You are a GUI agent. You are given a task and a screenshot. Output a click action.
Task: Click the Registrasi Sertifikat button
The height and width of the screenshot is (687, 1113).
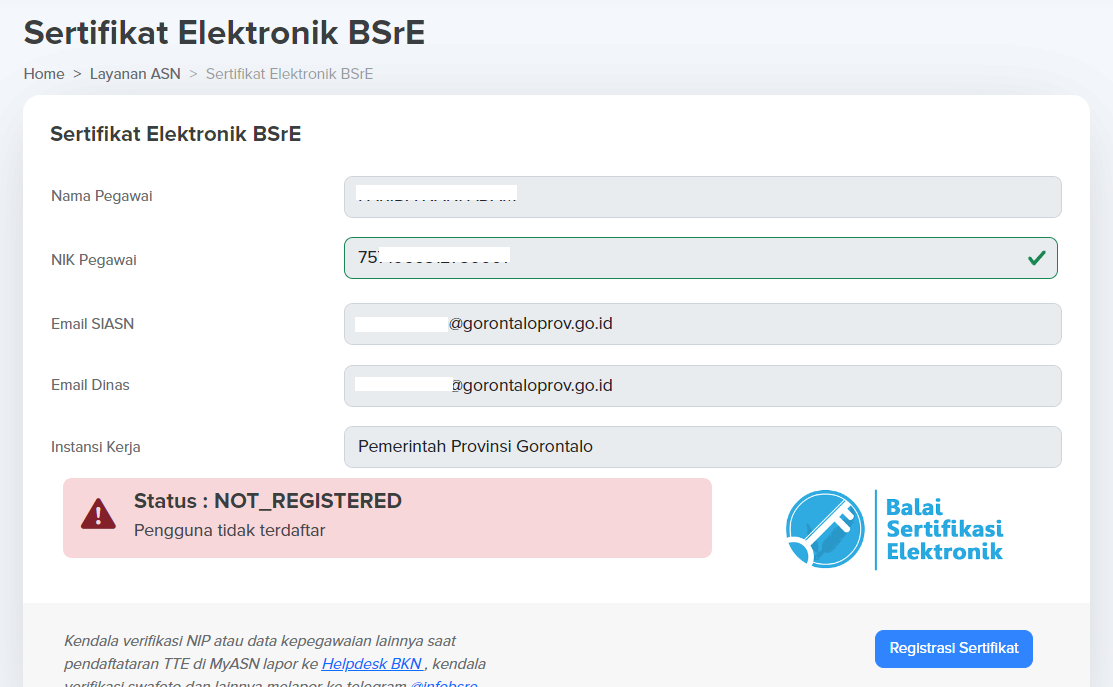(953, 649)
